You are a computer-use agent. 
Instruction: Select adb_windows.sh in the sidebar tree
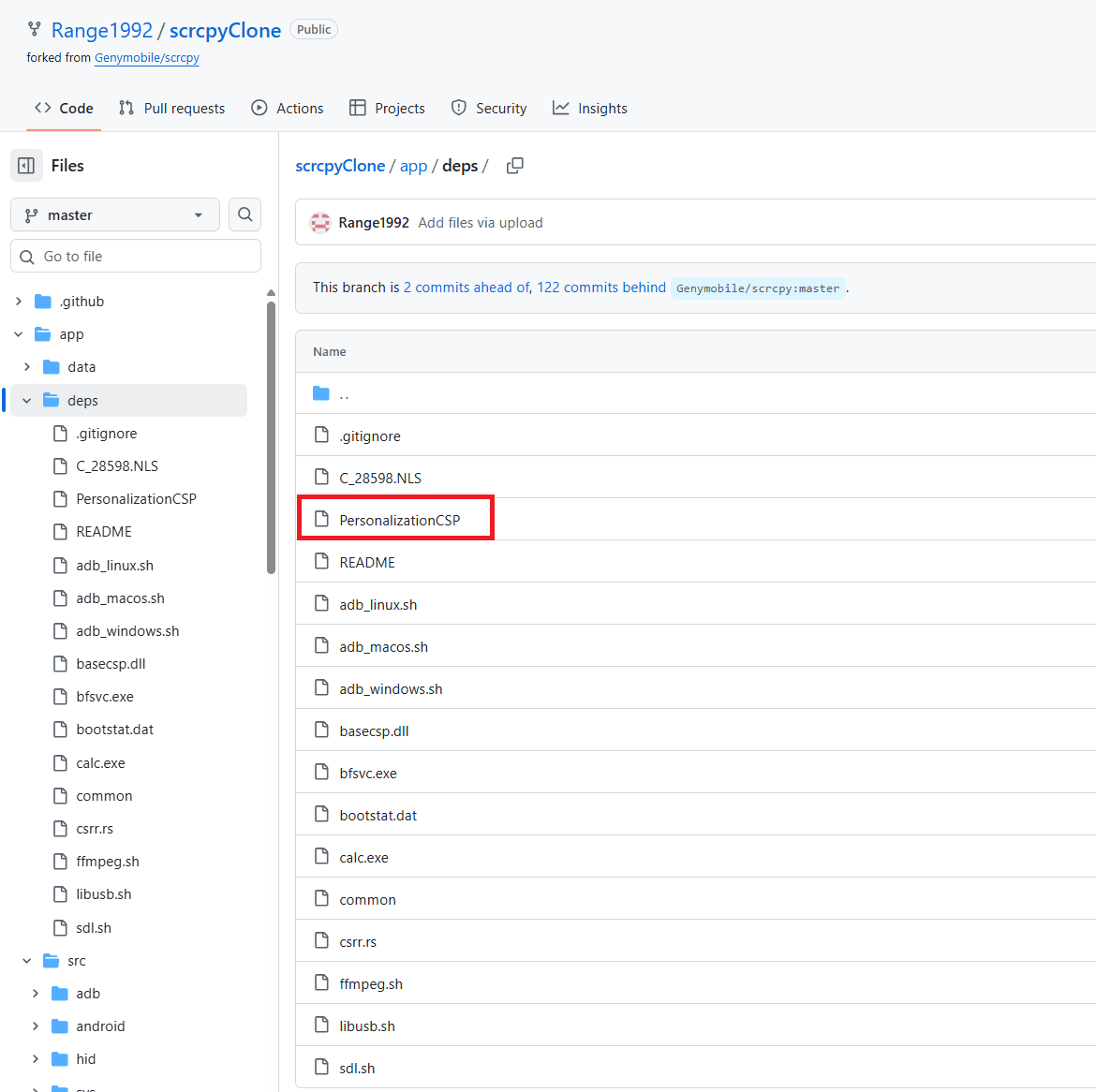coord(127,631)
